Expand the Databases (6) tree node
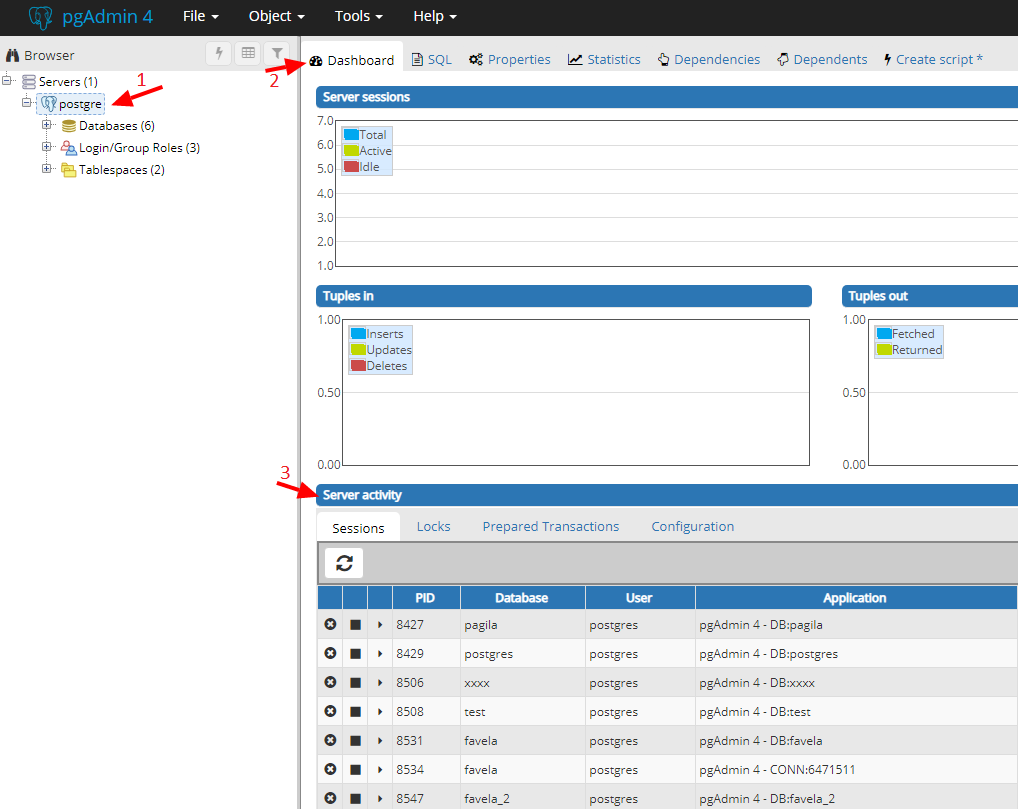The height and width of the screenshot is (809, 1018). [x=47, y=126]
